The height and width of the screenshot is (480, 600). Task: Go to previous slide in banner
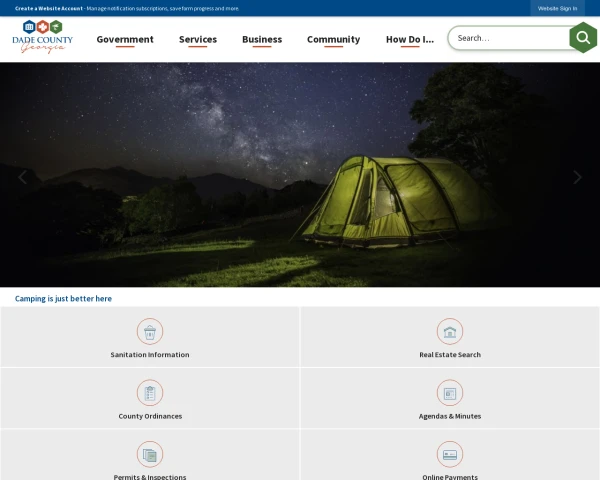23,177
